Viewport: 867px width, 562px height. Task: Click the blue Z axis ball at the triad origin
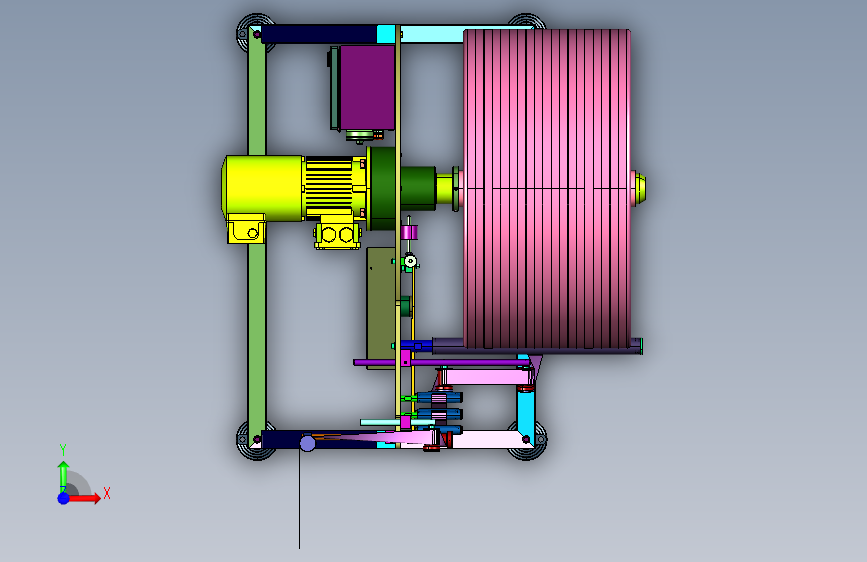pos(64,498)
